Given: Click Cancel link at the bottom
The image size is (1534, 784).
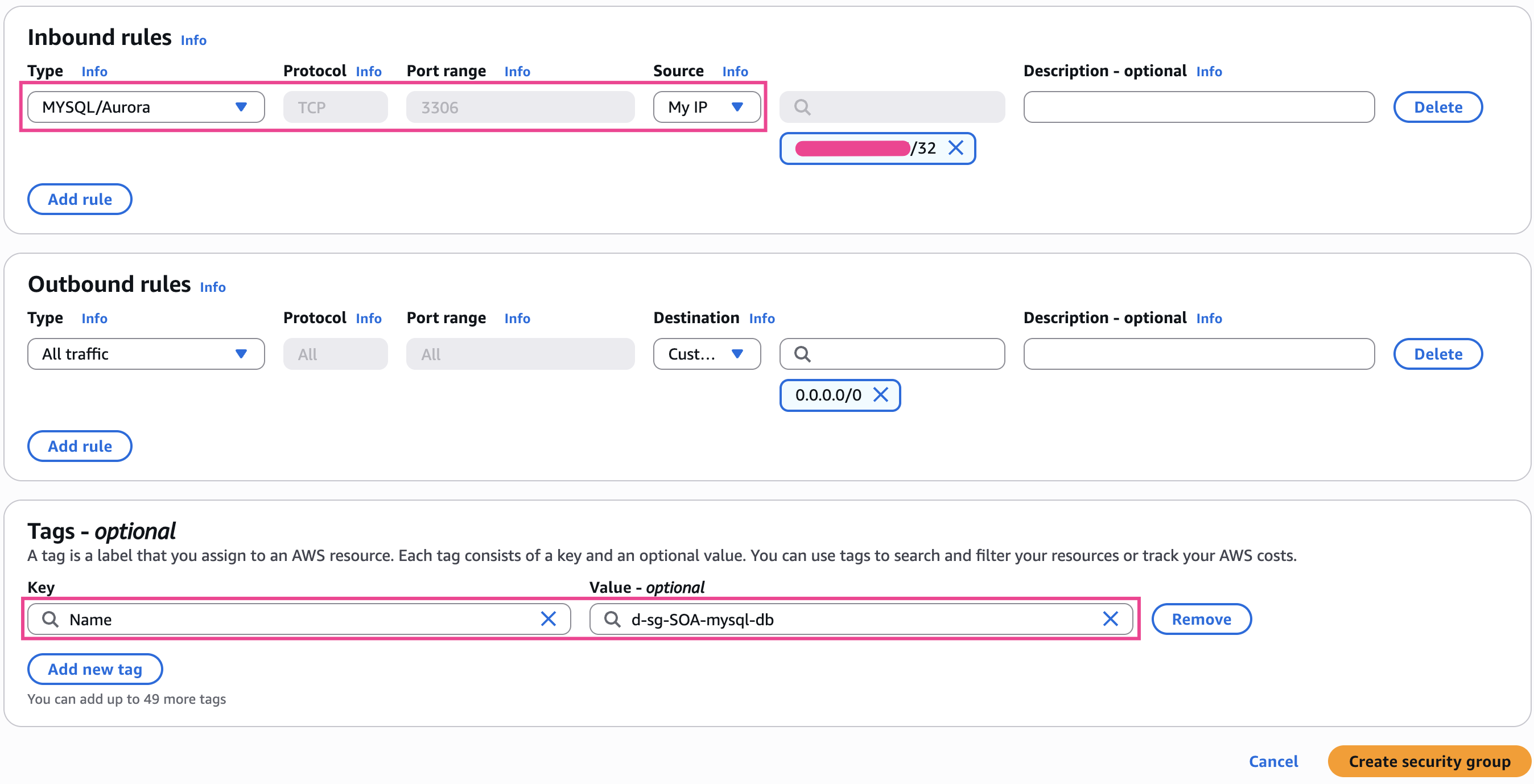Looking at the screenshot, I should point(1273,761).
